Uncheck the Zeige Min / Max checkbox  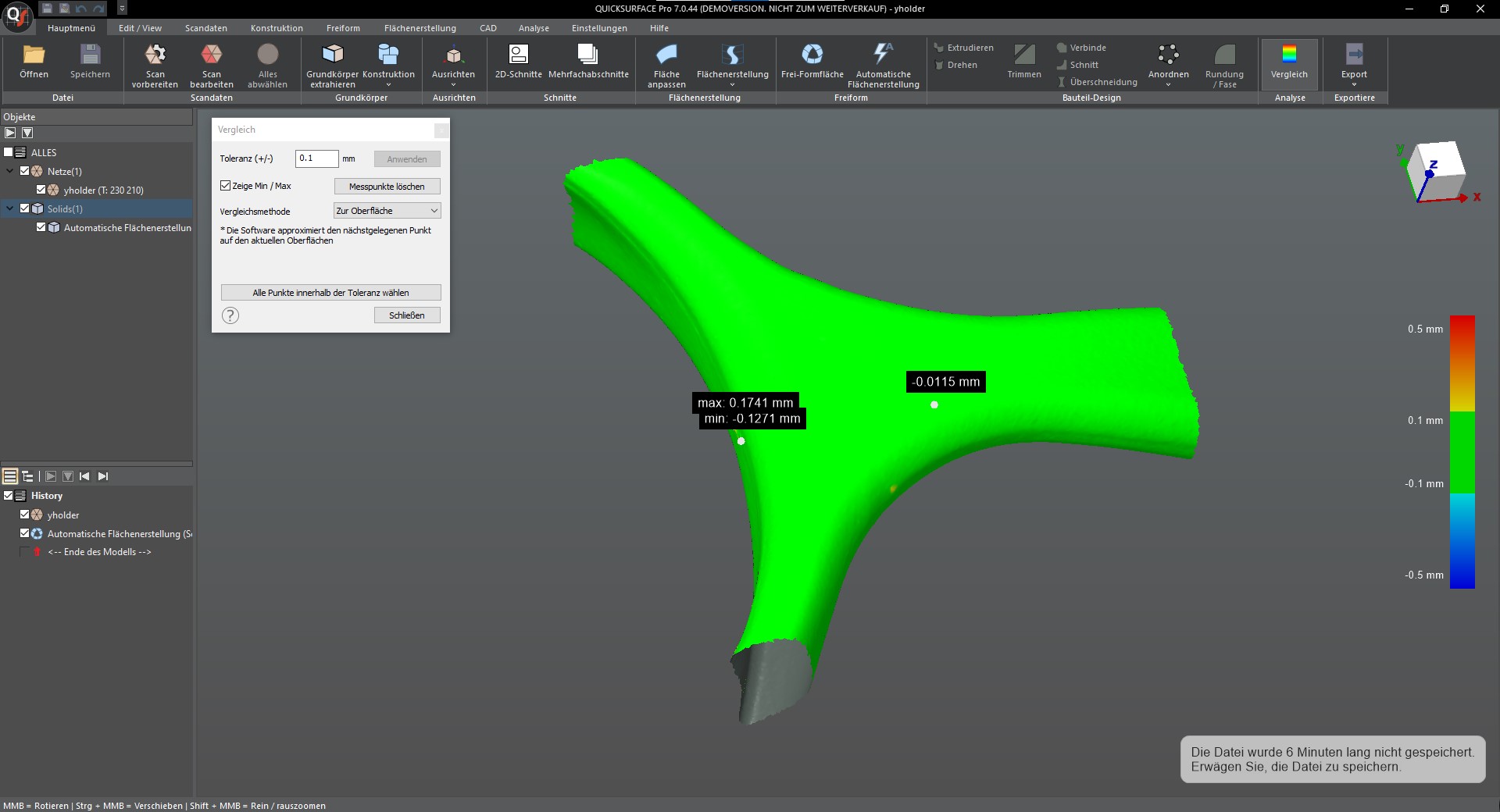tap(226, 186)
